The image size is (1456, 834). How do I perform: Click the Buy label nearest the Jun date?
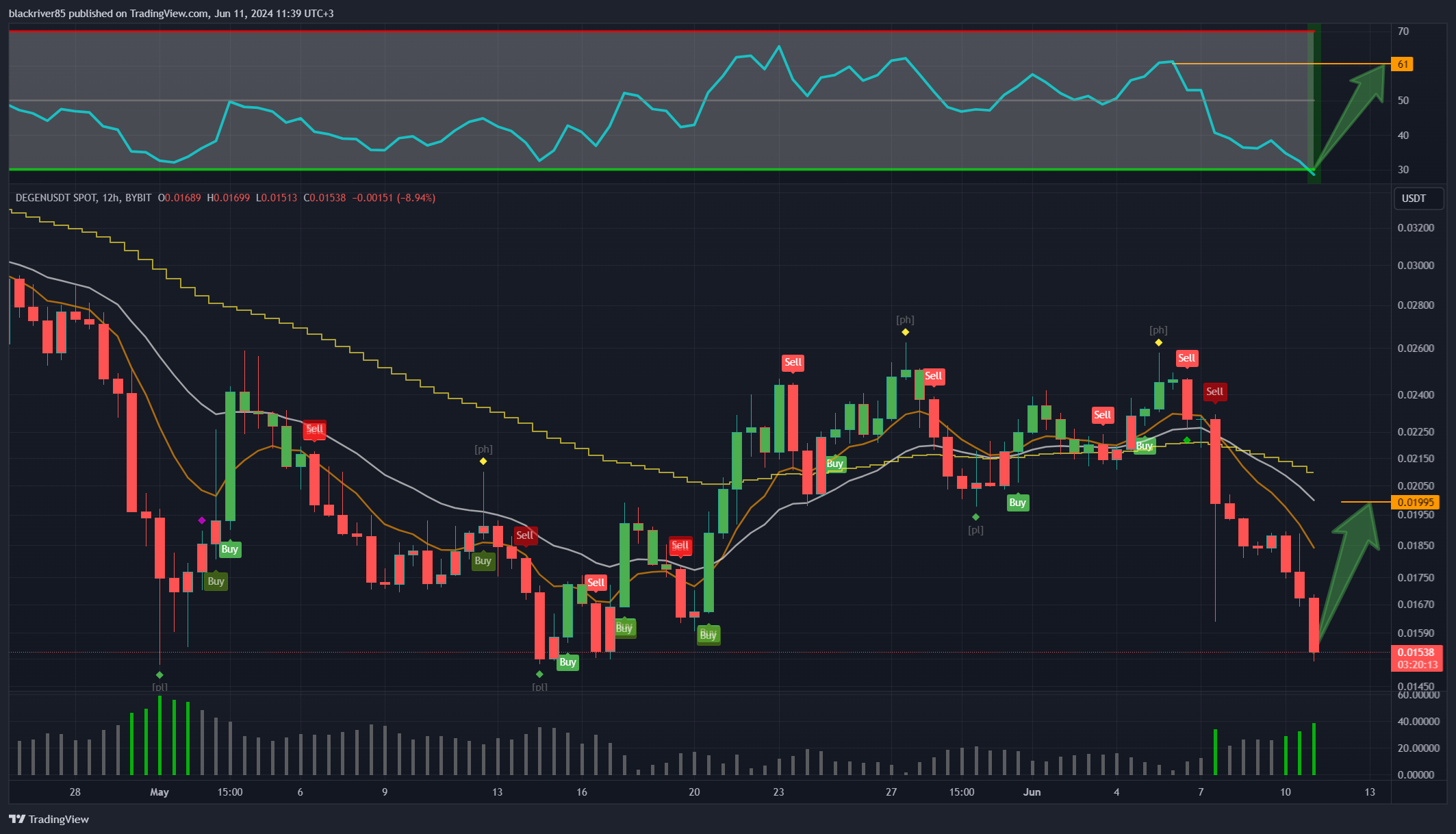pyautogui.click(x=1017, y=503)
